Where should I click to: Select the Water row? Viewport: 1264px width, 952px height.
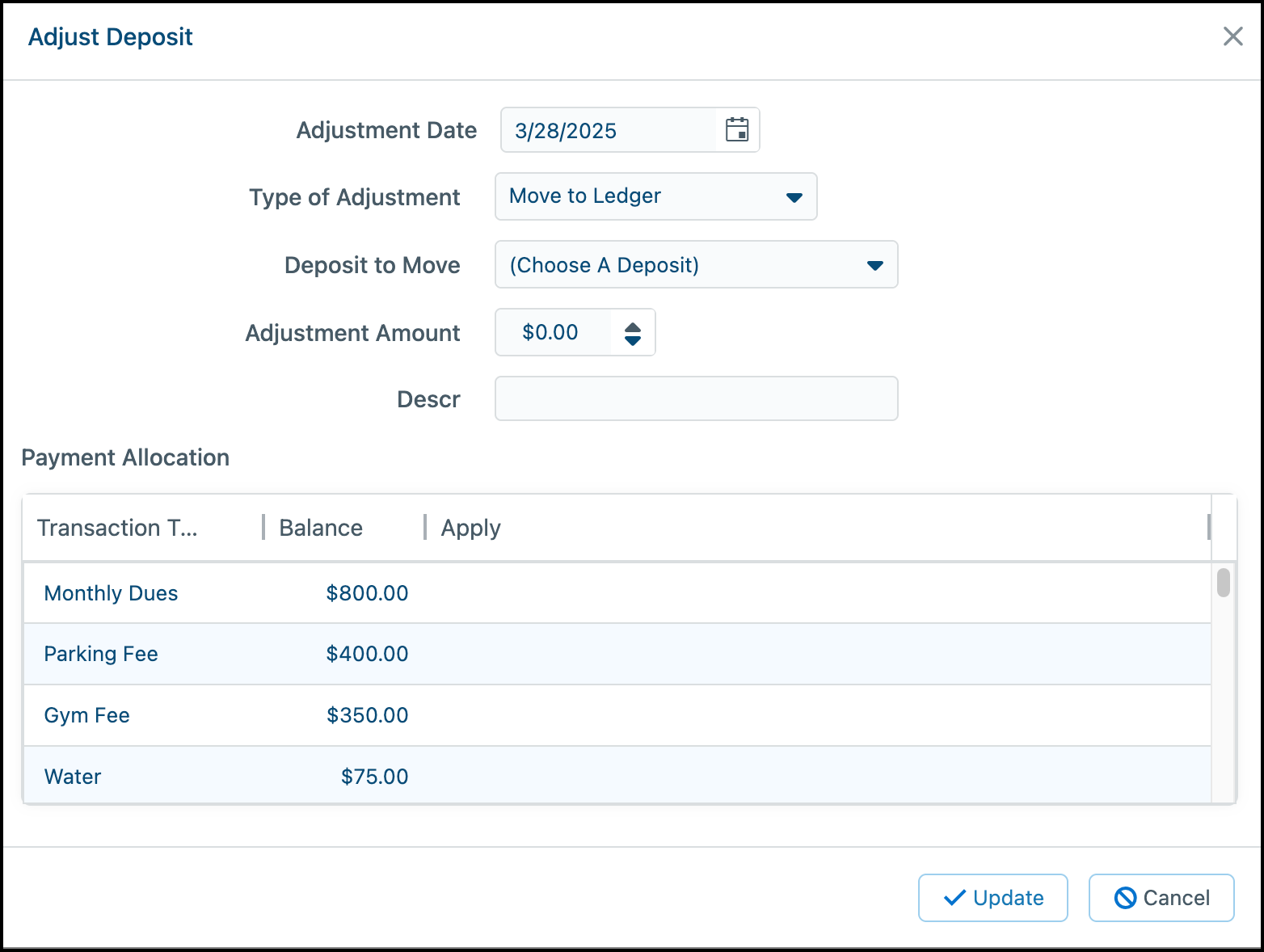pyautogui.click(x=617, y=775)
